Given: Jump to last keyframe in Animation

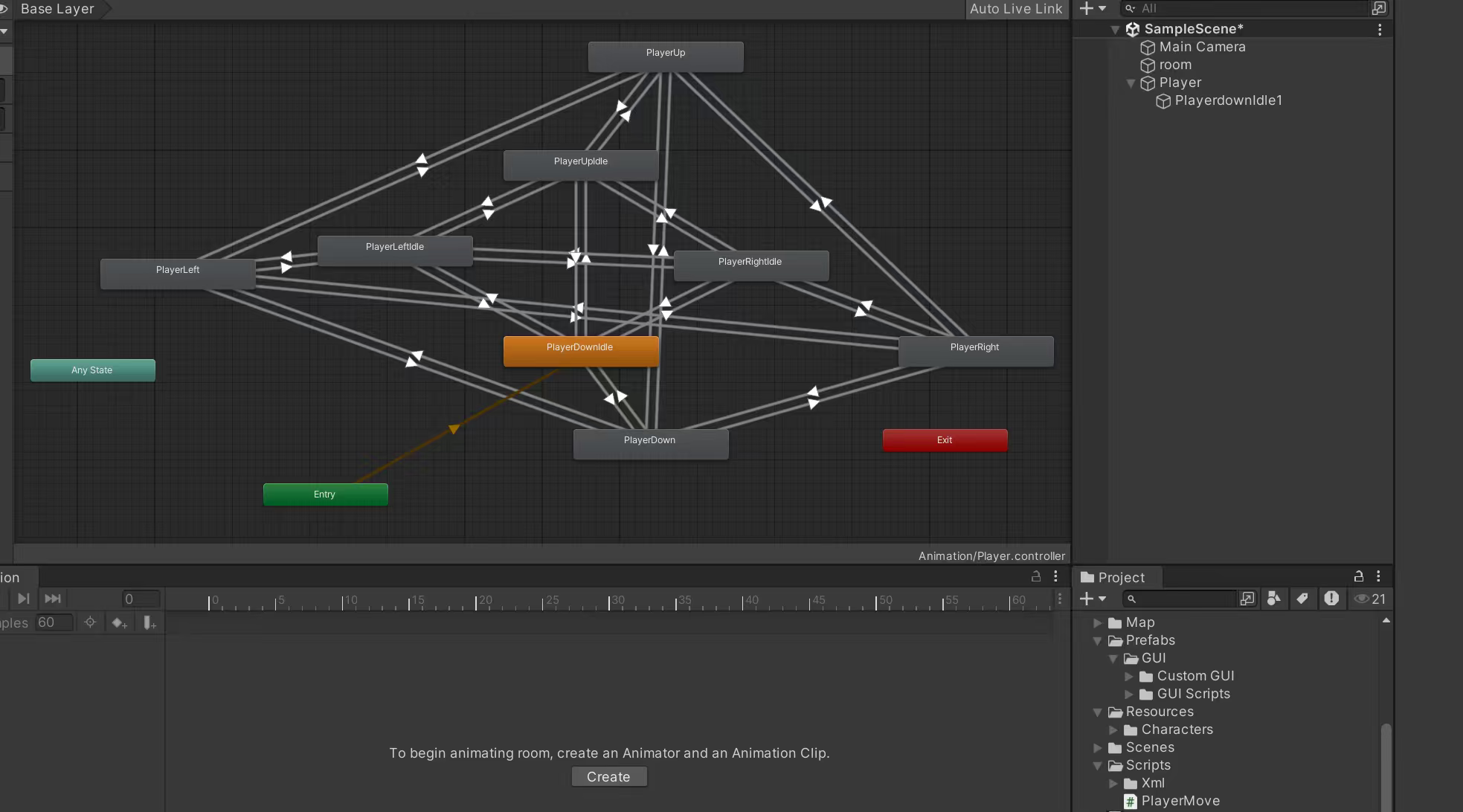Looking at the screenshot, I should 53,599.
